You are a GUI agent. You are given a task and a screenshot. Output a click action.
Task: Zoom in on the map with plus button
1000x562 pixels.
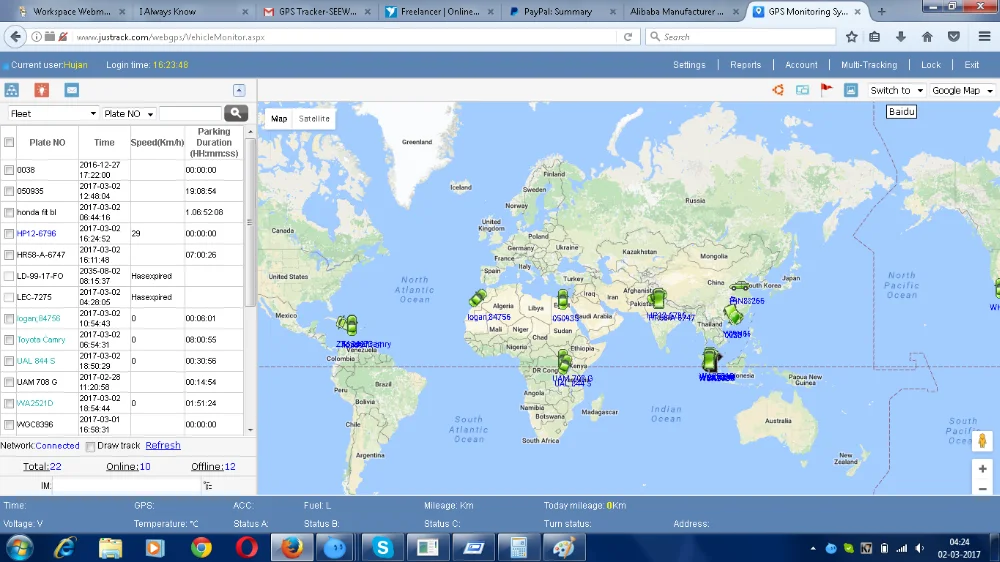[983, 468]
